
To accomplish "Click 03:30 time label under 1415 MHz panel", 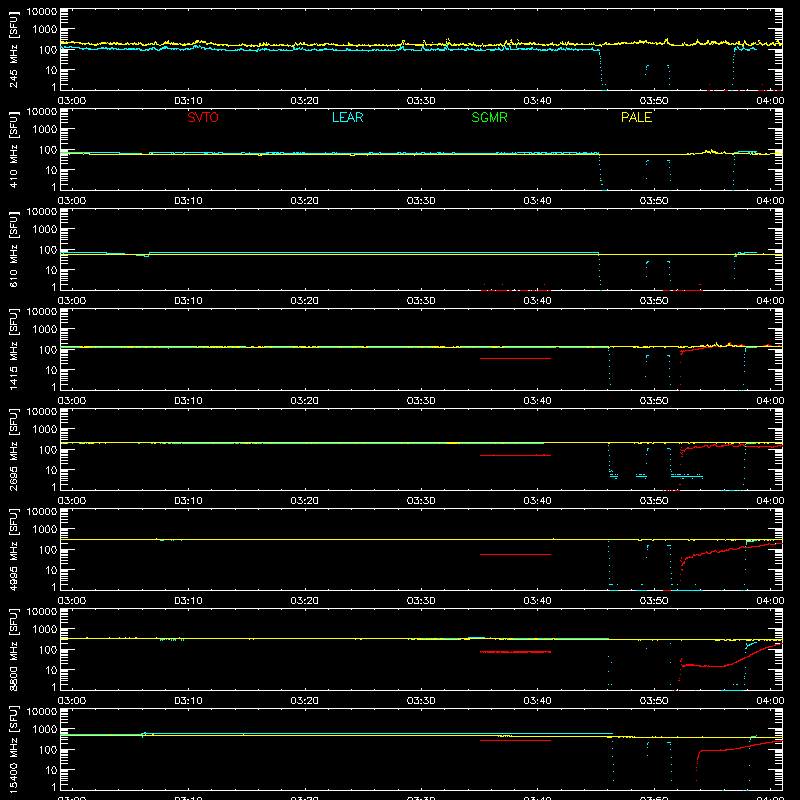I will (x=421, y=401).
